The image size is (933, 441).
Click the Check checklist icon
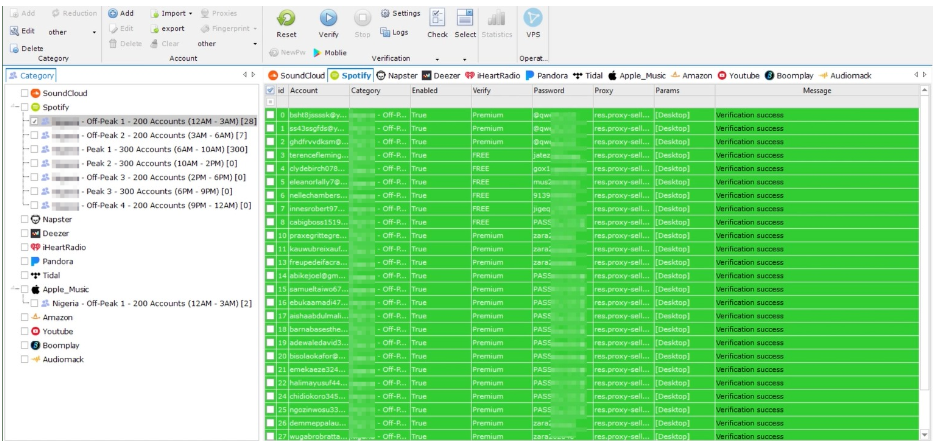click(x=437, y=18)
